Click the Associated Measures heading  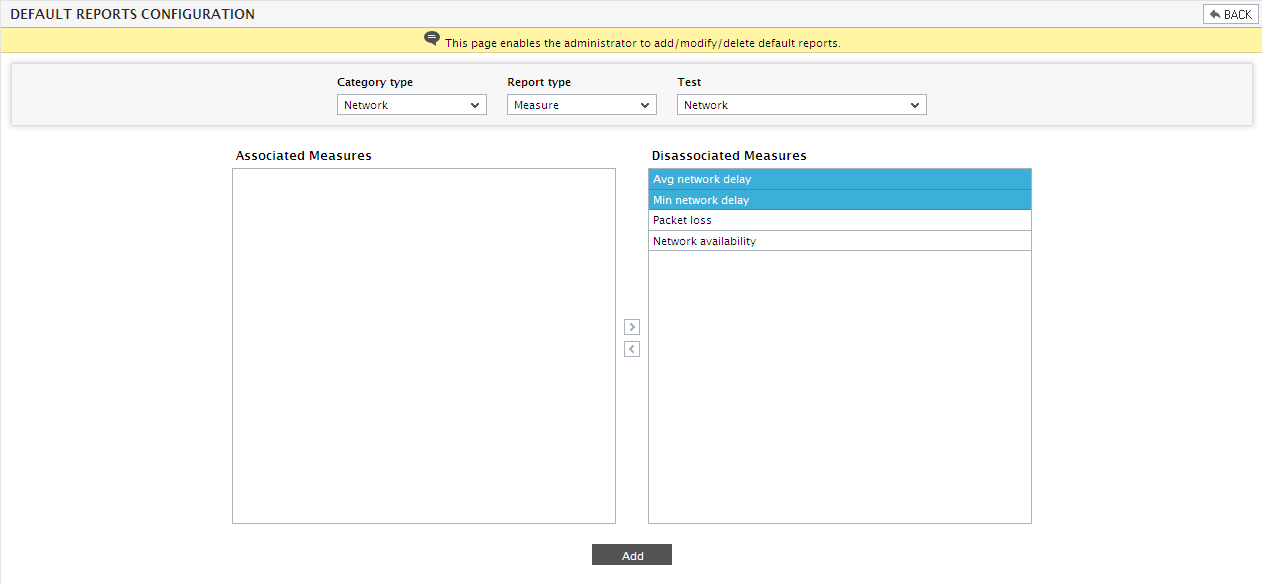point(304,156)
